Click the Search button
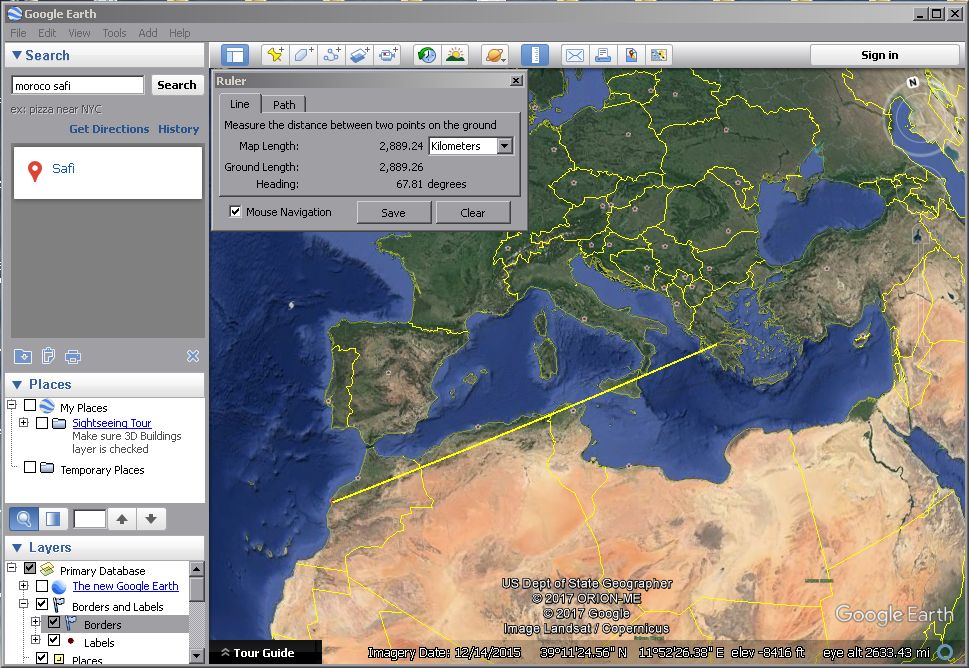The image size is (969, 668). [177, 85]
